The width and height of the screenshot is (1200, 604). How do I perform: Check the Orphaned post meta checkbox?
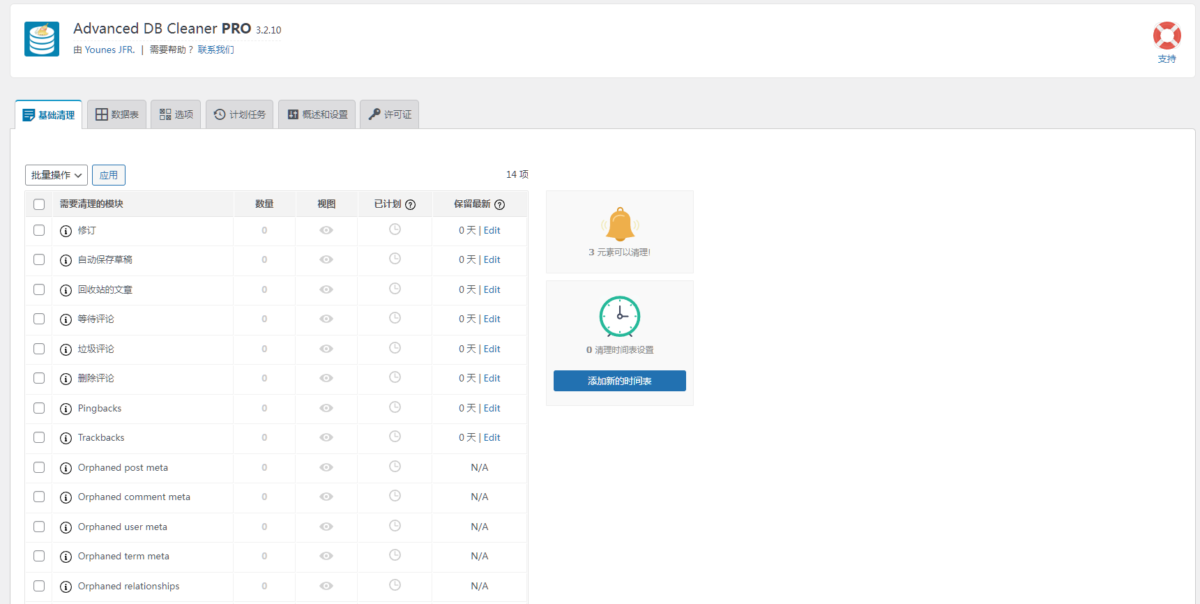(x=39, y=467)
